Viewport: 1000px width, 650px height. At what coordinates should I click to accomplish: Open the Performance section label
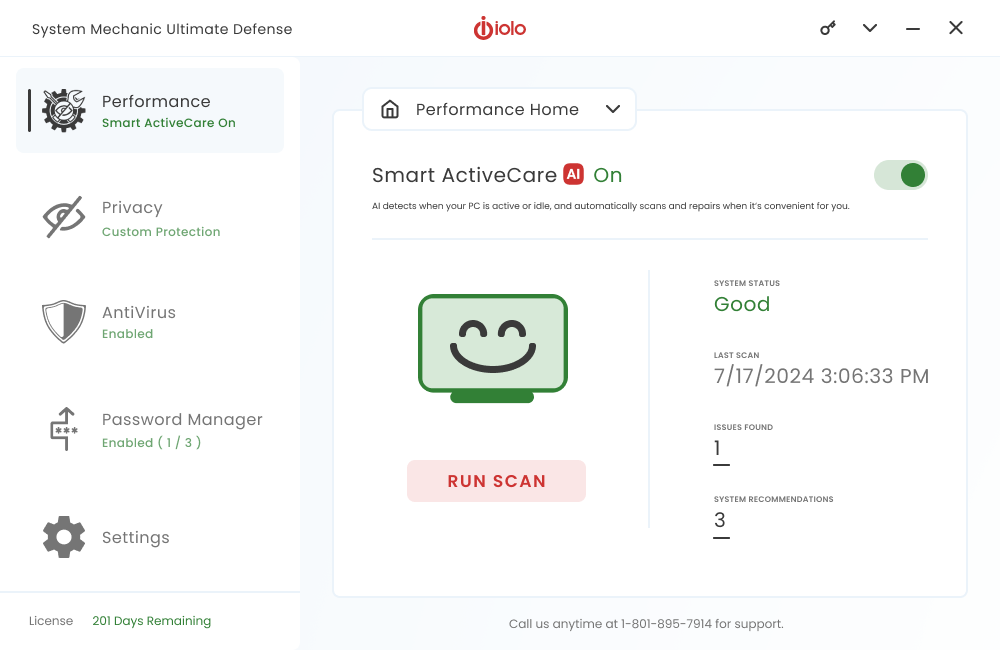coord(156,101)
